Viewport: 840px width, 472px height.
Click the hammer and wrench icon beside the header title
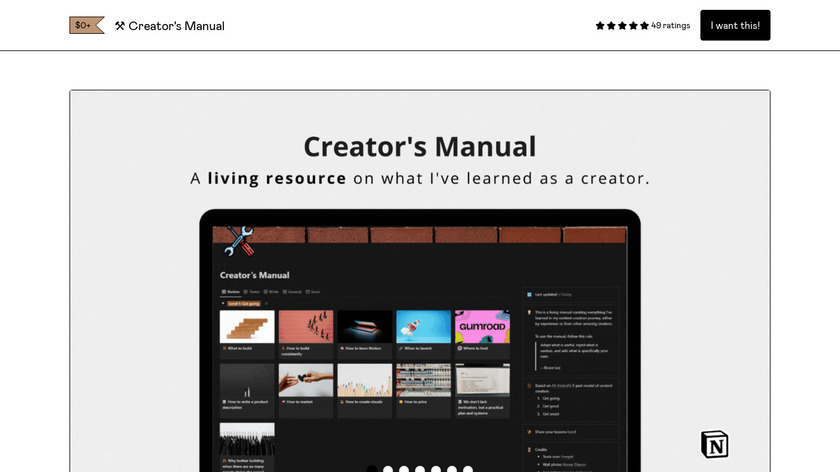(120, 26)
